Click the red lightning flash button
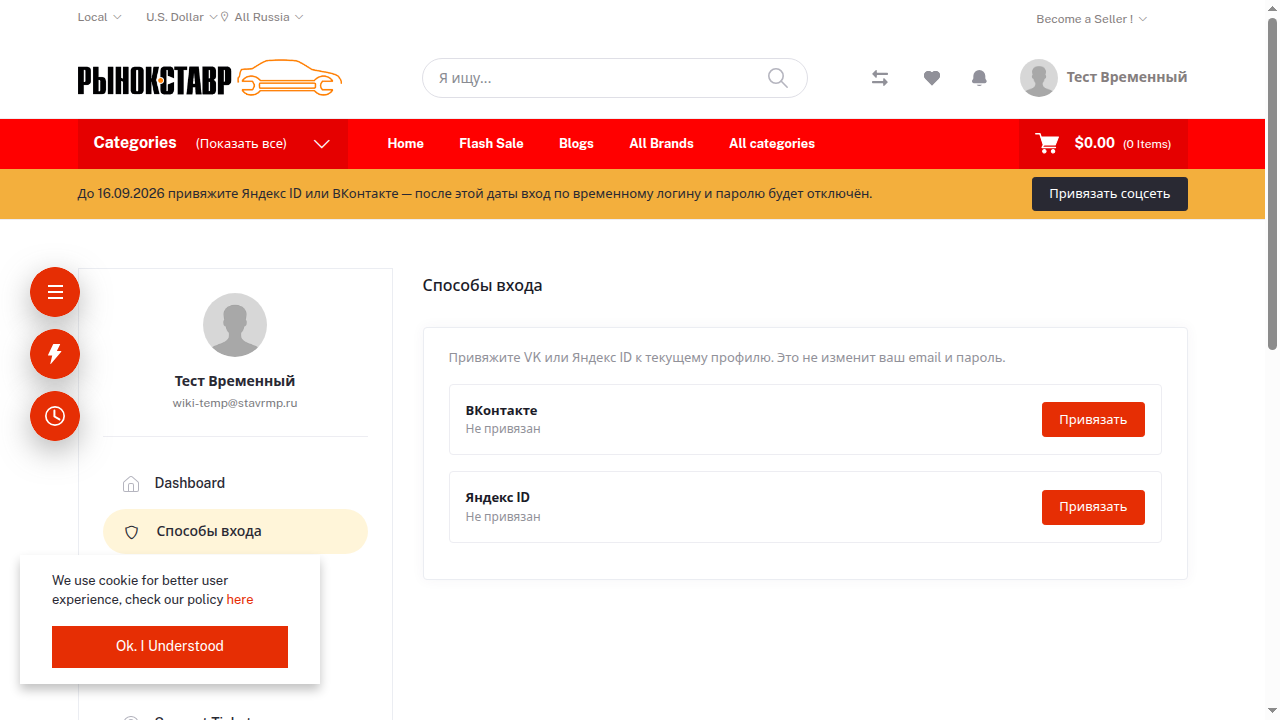 [x=55, y=354]
